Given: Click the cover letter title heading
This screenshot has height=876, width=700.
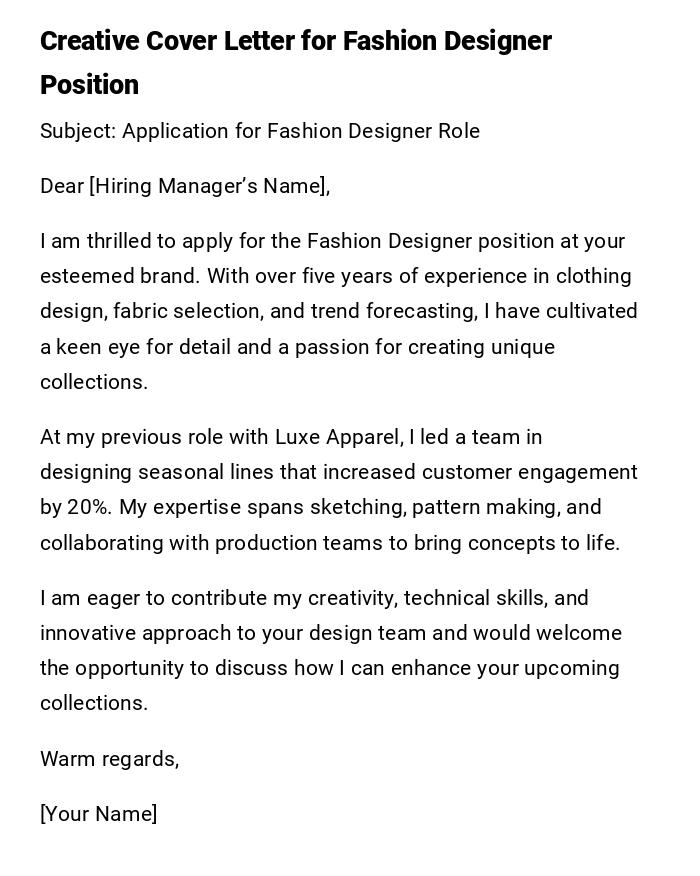Looking at the screenshot, I should (x=296, y=62).
